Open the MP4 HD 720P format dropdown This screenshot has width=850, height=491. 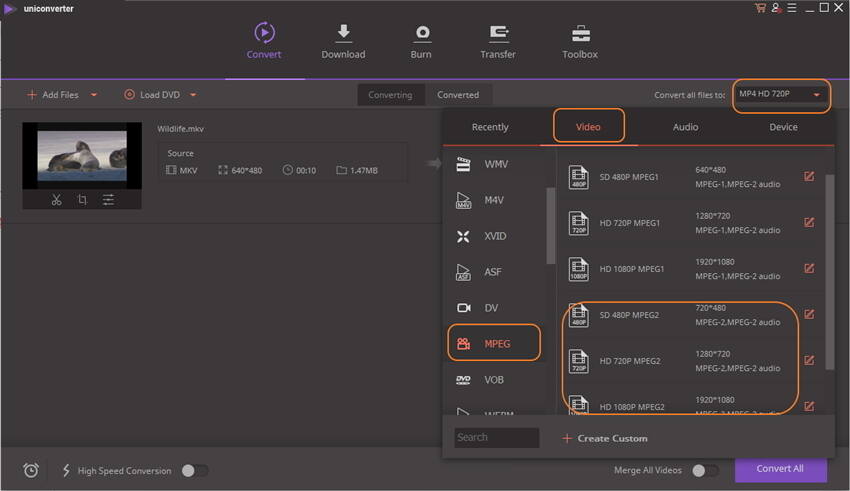pos(780,94)
